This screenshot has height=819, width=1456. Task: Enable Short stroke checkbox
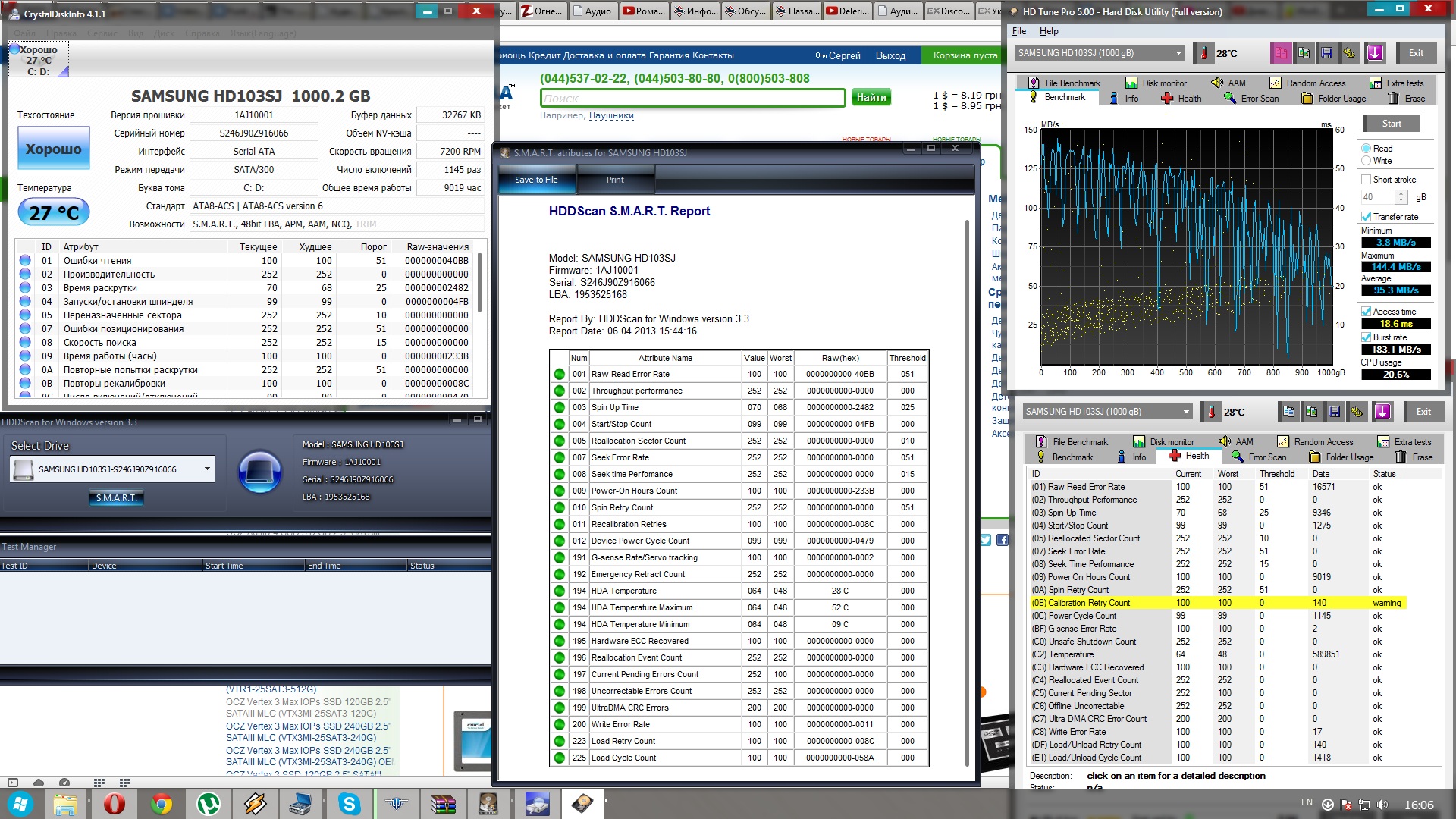pos(1366,180)
